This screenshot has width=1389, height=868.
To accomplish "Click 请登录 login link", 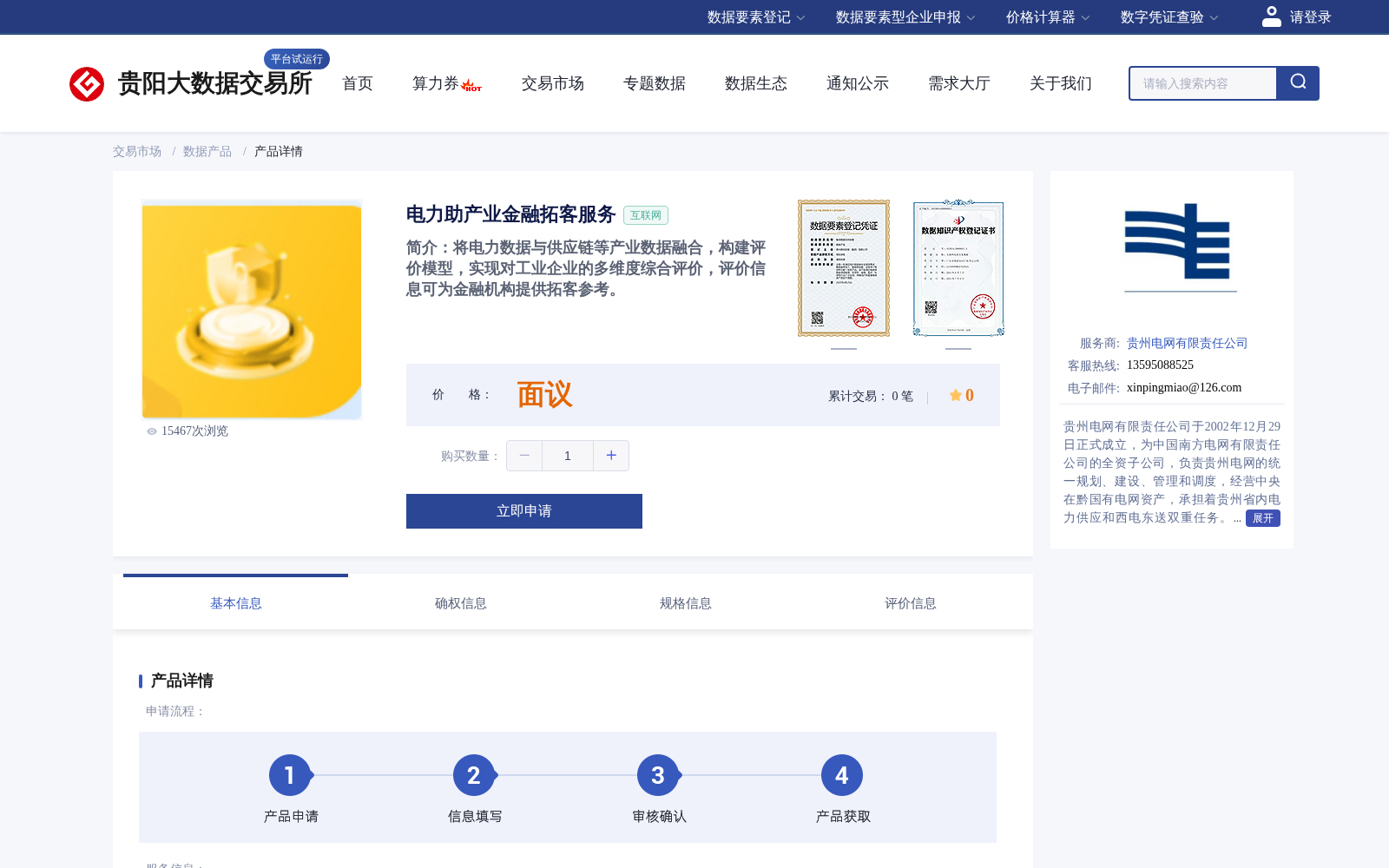I will (1310, 17).
